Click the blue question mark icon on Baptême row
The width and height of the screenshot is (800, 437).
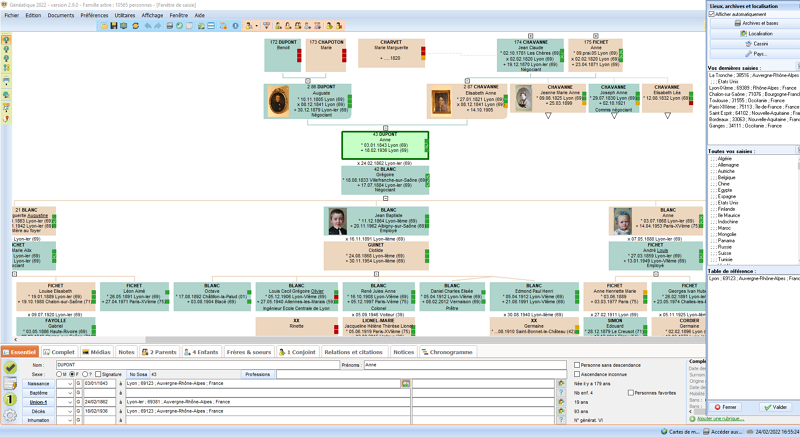[561, 393]
